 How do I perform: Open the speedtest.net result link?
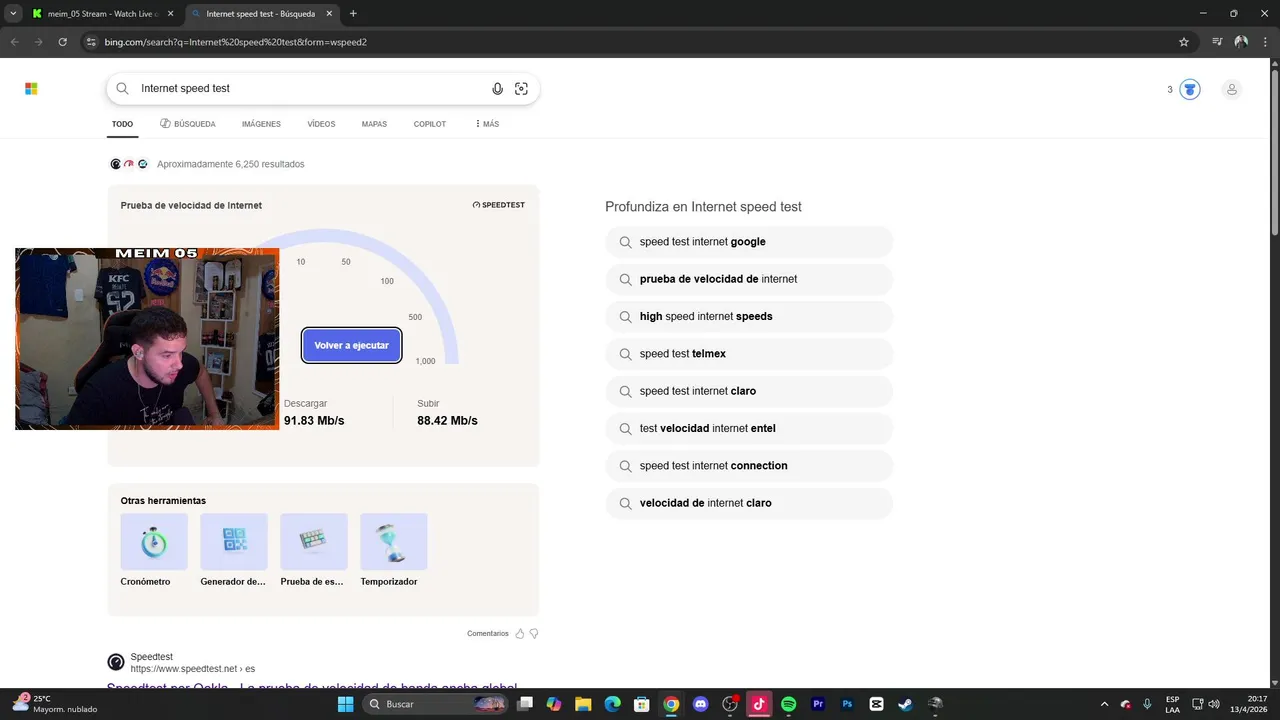(x=312, y=687)
